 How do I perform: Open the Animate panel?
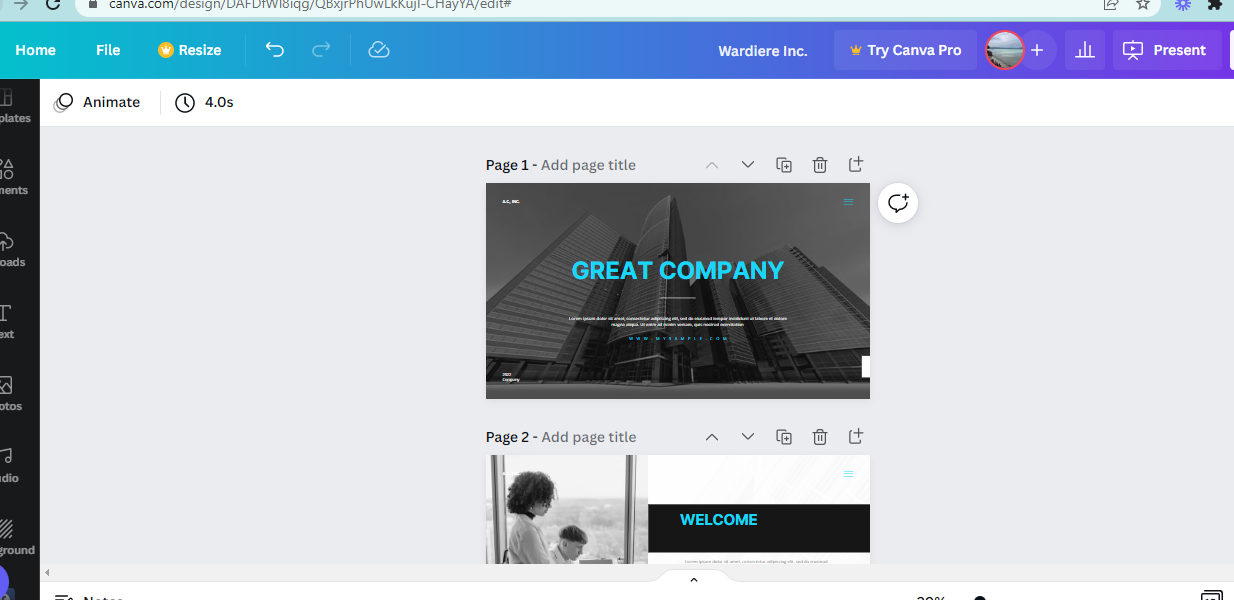[x=98, y=102]
